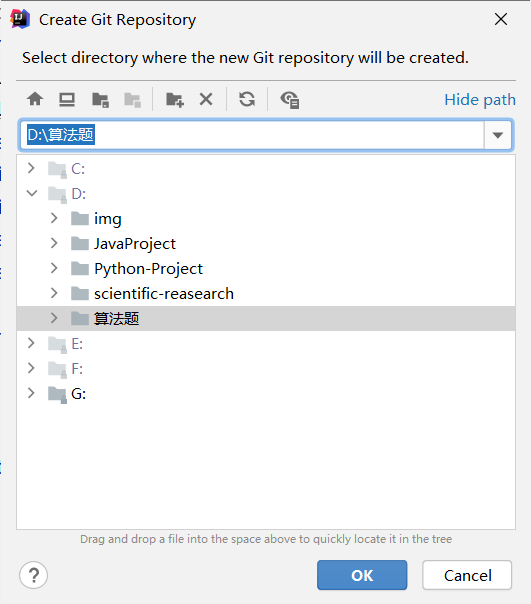Image resolution: width=531 pixels, height=604 pixels.
Task: Refresh the directory tree
Action: [247, 99]
